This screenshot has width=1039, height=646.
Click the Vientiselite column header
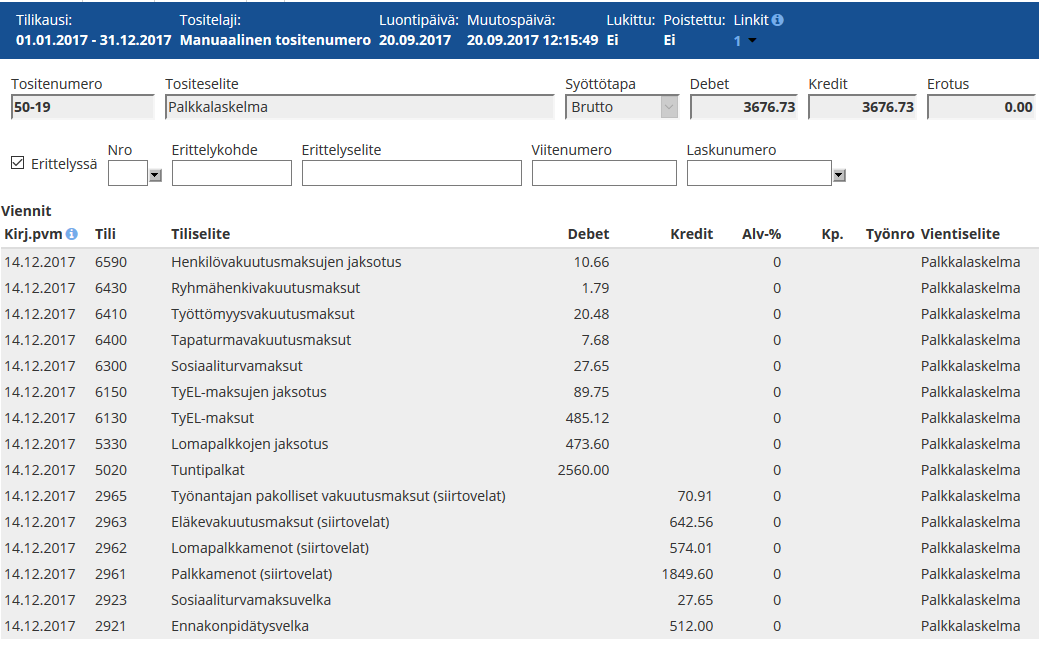click(960, 234)
